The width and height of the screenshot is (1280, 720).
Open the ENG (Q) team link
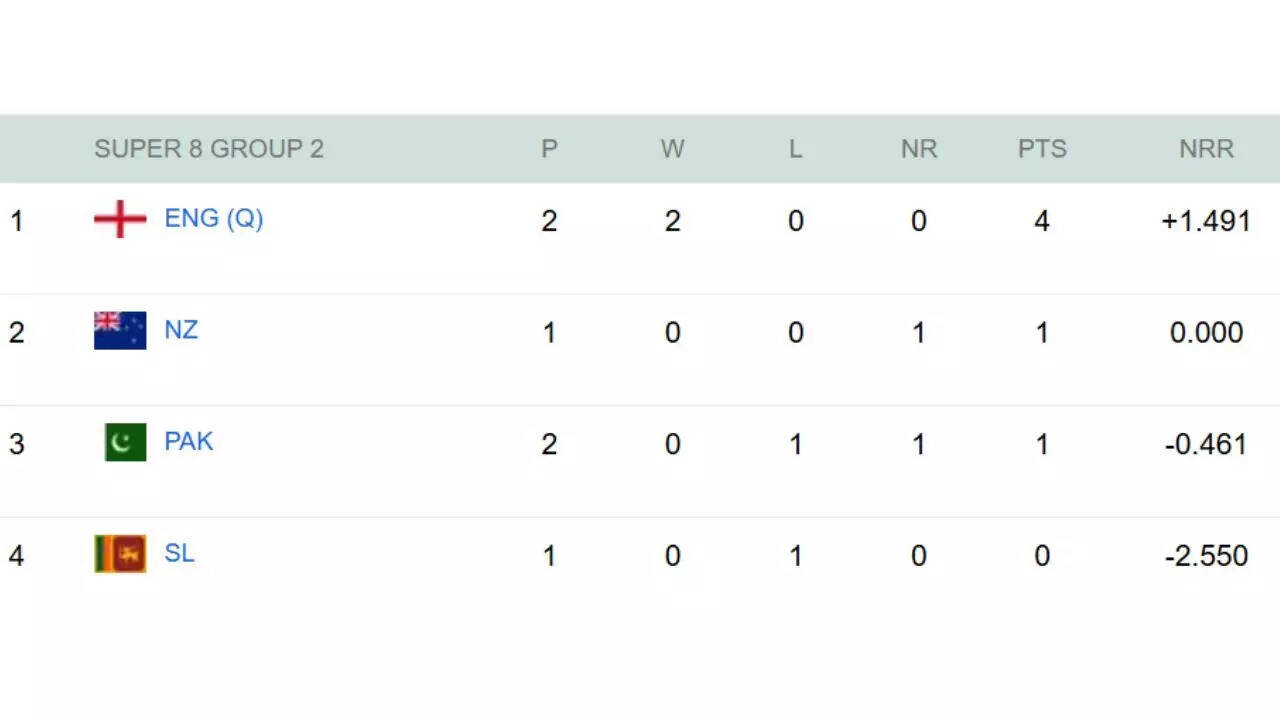tap(213, 219)
